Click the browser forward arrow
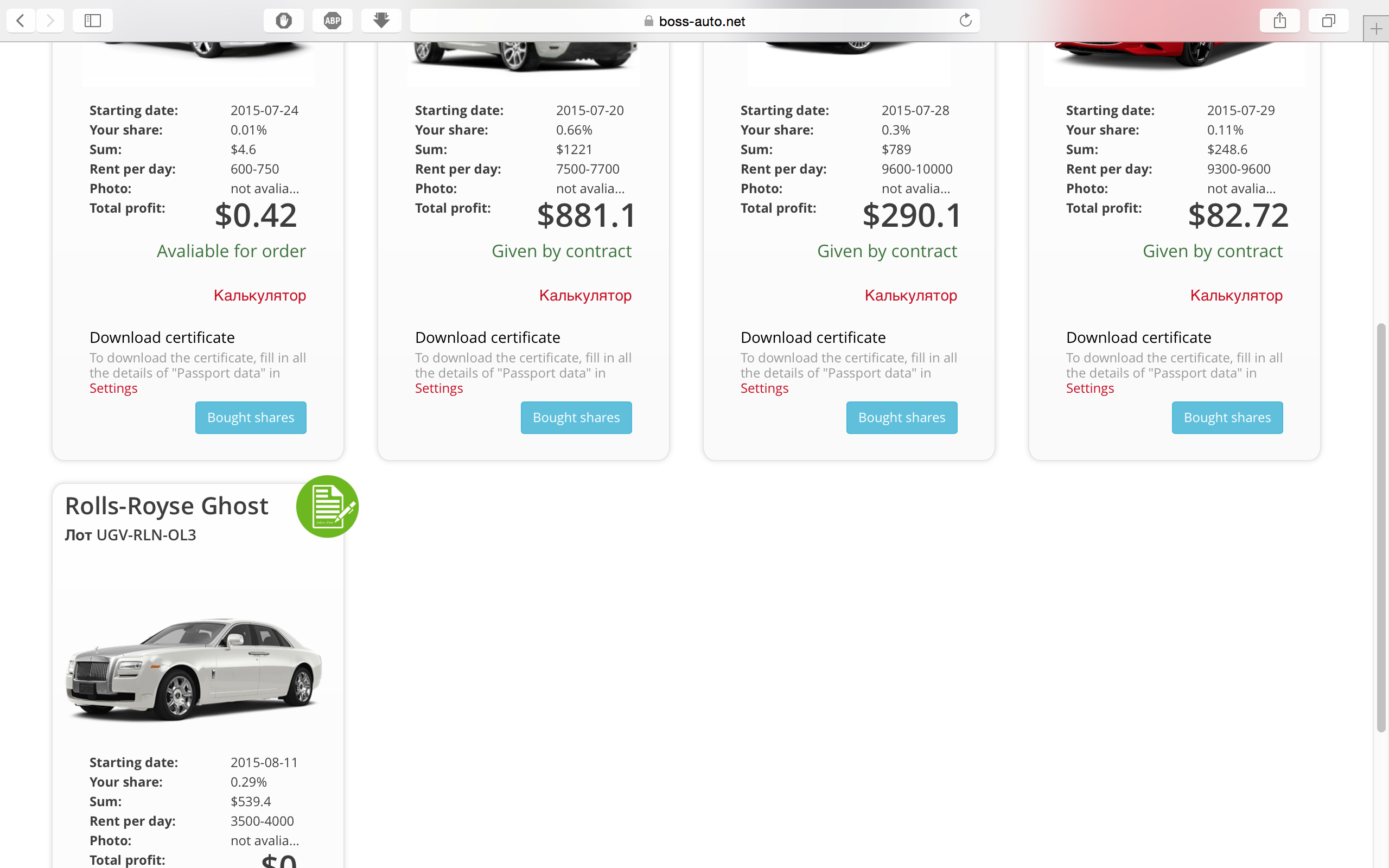This screenshot has width=1389, height=868. coord(50,21)
